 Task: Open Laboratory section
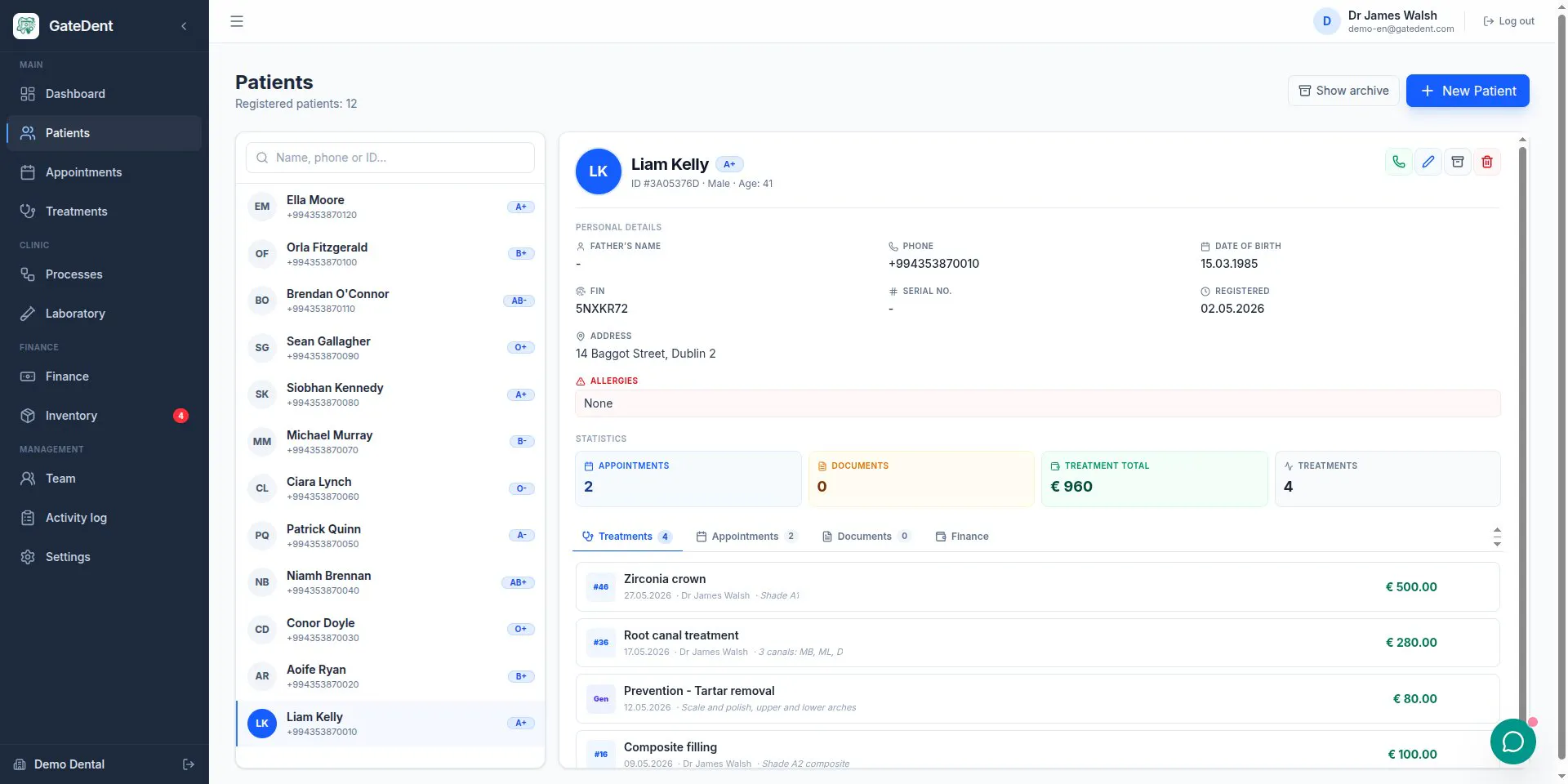(104, 314)
